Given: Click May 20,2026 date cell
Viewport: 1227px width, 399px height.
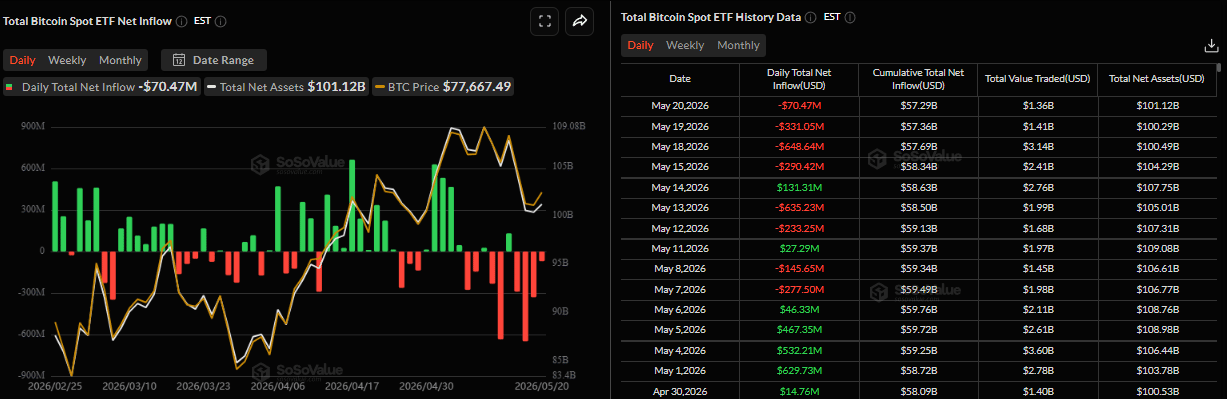Looking at the screenshot, I should coord(680,105).
